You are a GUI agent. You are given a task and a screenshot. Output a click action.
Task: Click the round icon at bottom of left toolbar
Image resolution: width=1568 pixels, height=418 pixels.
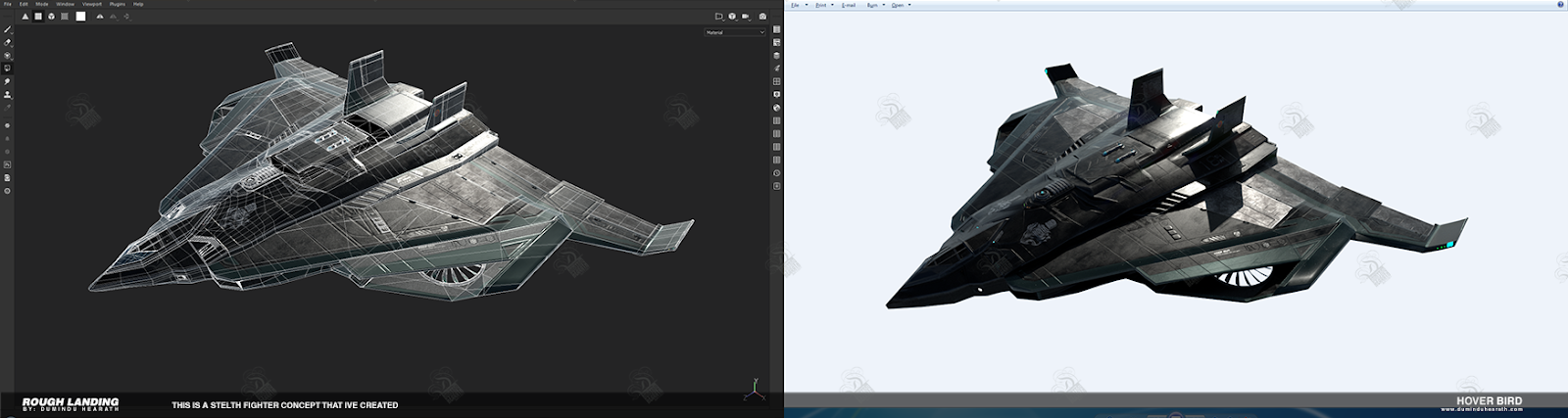(x=8, y=191)
